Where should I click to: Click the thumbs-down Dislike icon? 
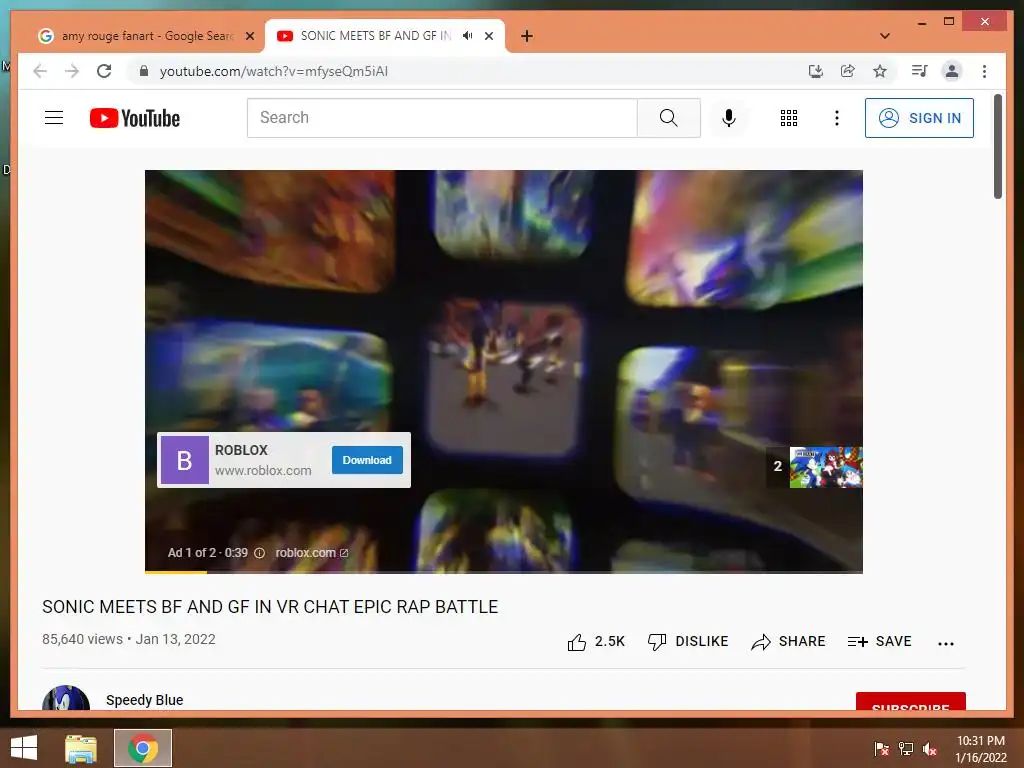click(x=657, y=642)
